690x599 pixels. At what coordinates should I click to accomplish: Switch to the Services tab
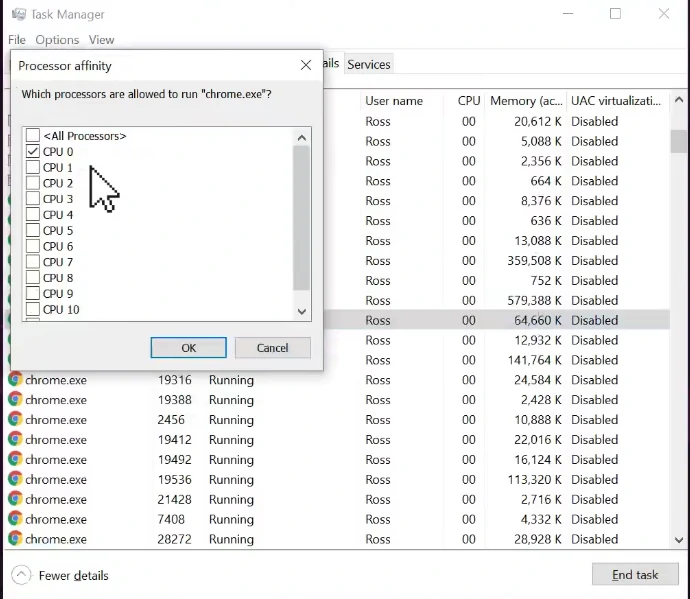[368, 64]
